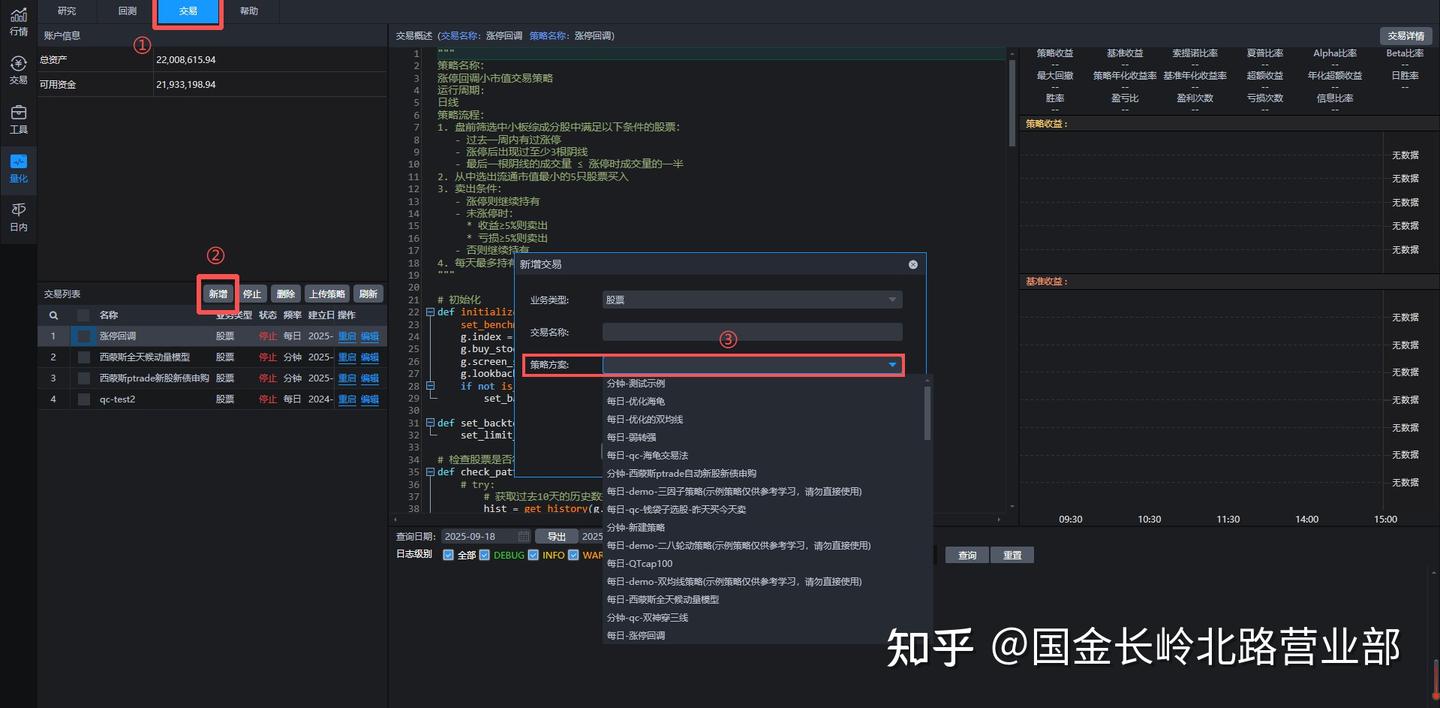This screenshot has height=708, width=1440.
Task: Select the checkbox for 涨停回调 row
Action: (x=83, y=335)
